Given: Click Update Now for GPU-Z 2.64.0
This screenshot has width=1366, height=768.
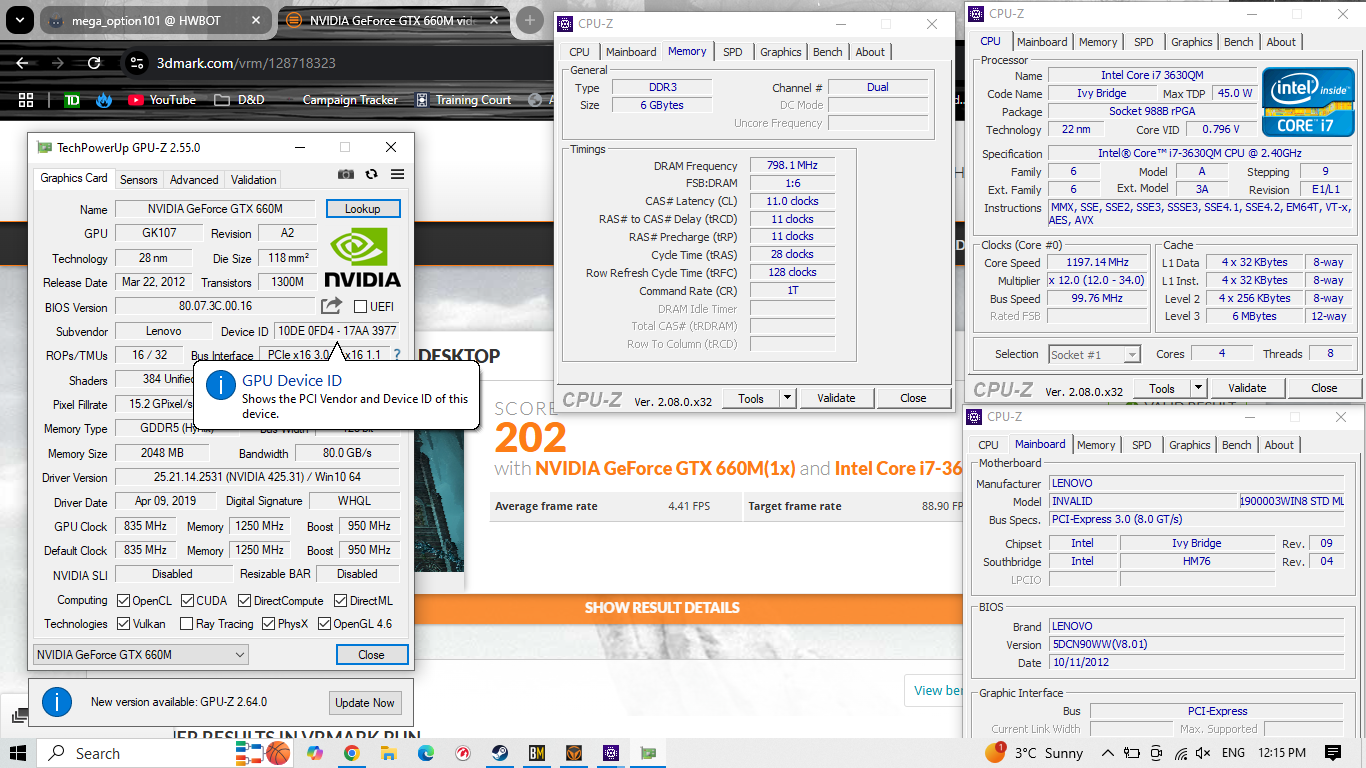Looking at the screenshot, I should click(x=365, y=703).
